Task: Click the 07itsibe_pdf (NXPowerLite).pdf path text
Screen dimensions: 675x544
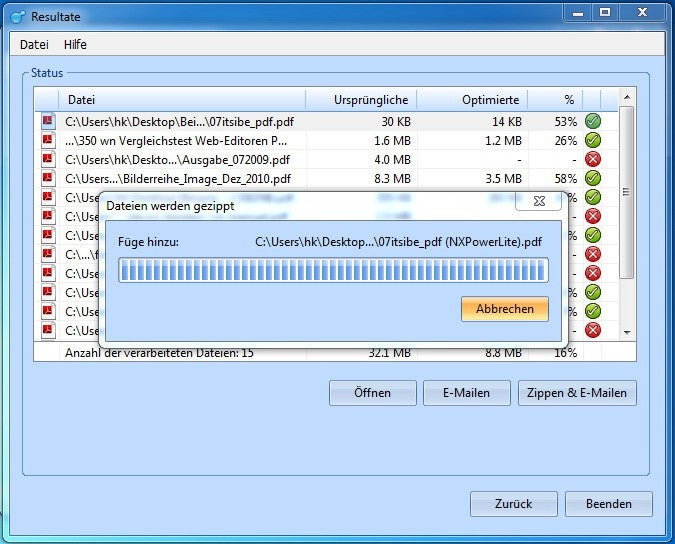Action: 399,242
